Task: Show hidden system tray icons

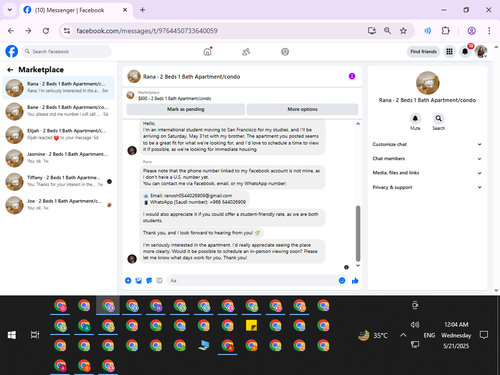Action: tap(403, 335)
